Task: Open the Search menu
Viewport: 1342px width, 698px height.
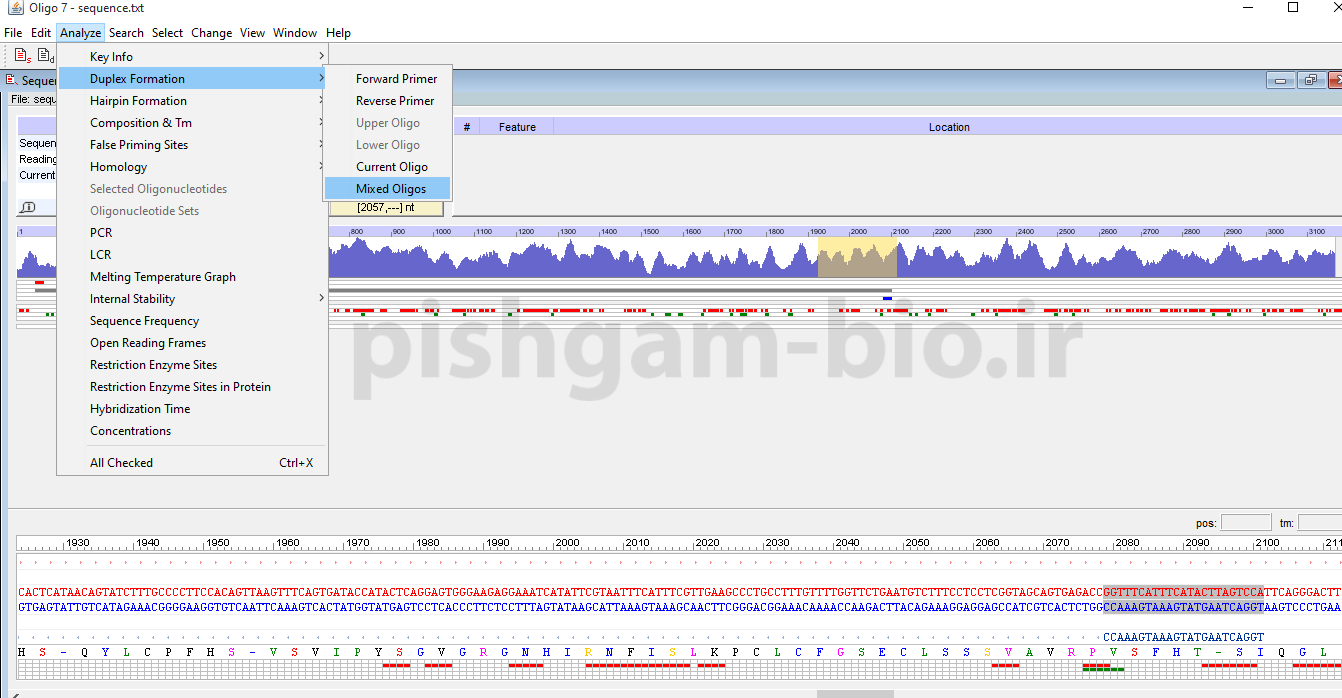Action: (126, 33)
